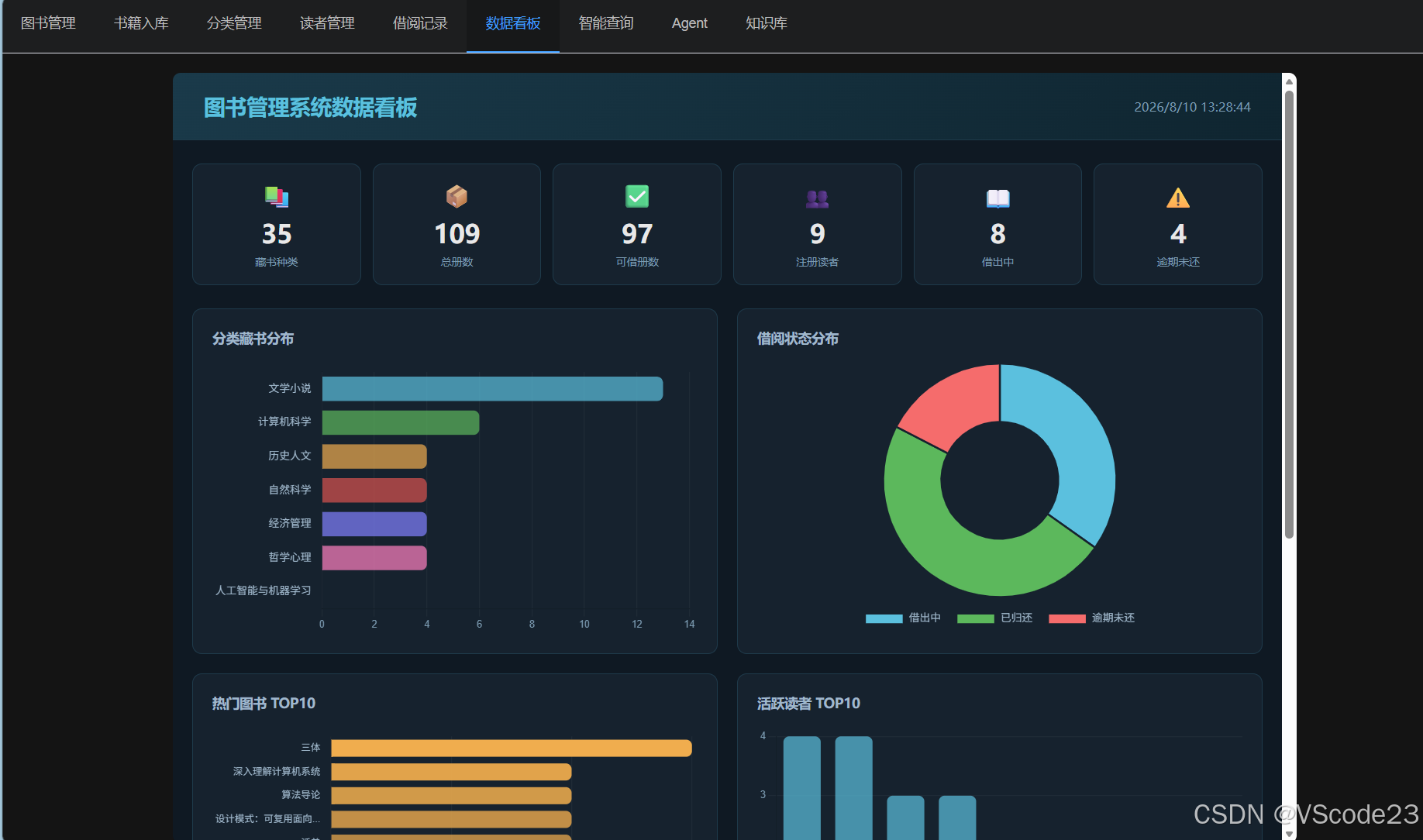Click the scrollbar up arrow

coord(1289,81)
